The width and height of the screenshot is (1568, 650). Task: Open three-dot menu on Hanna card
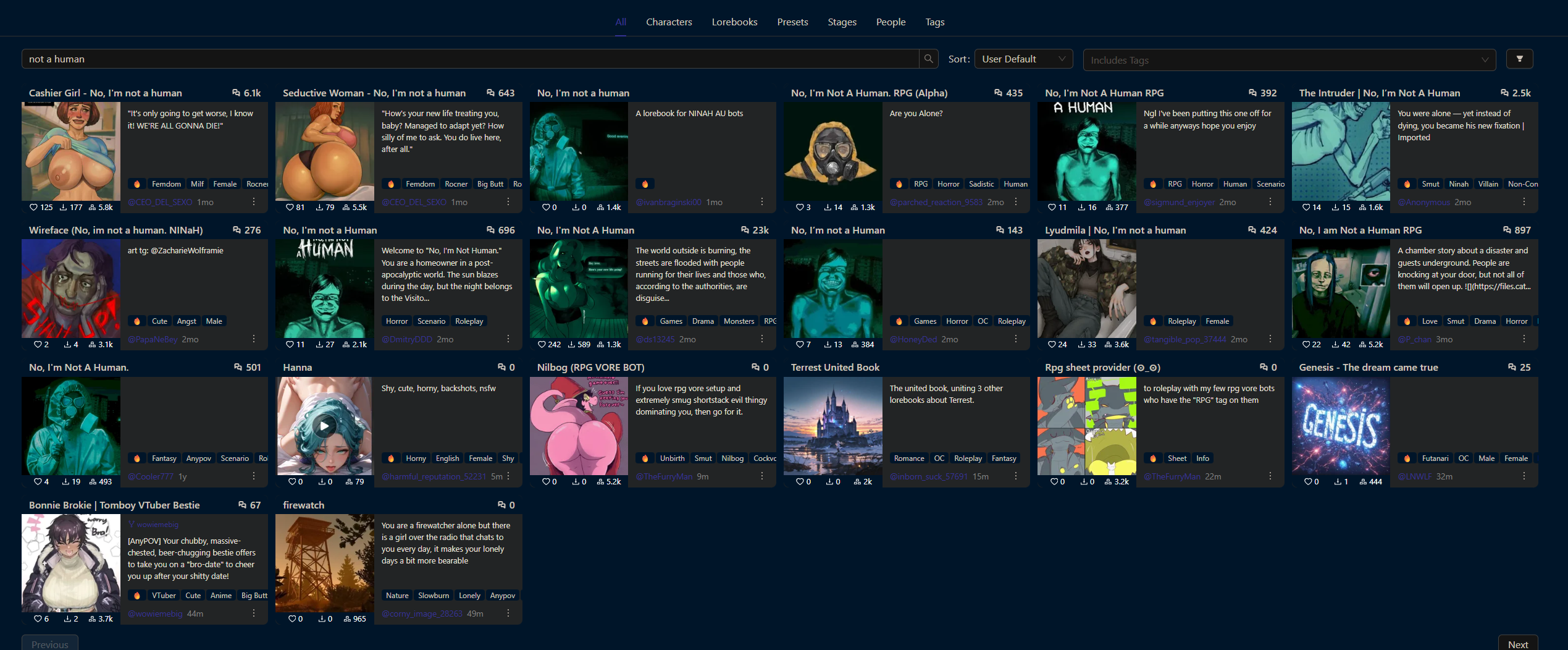[x=508, y=476]
